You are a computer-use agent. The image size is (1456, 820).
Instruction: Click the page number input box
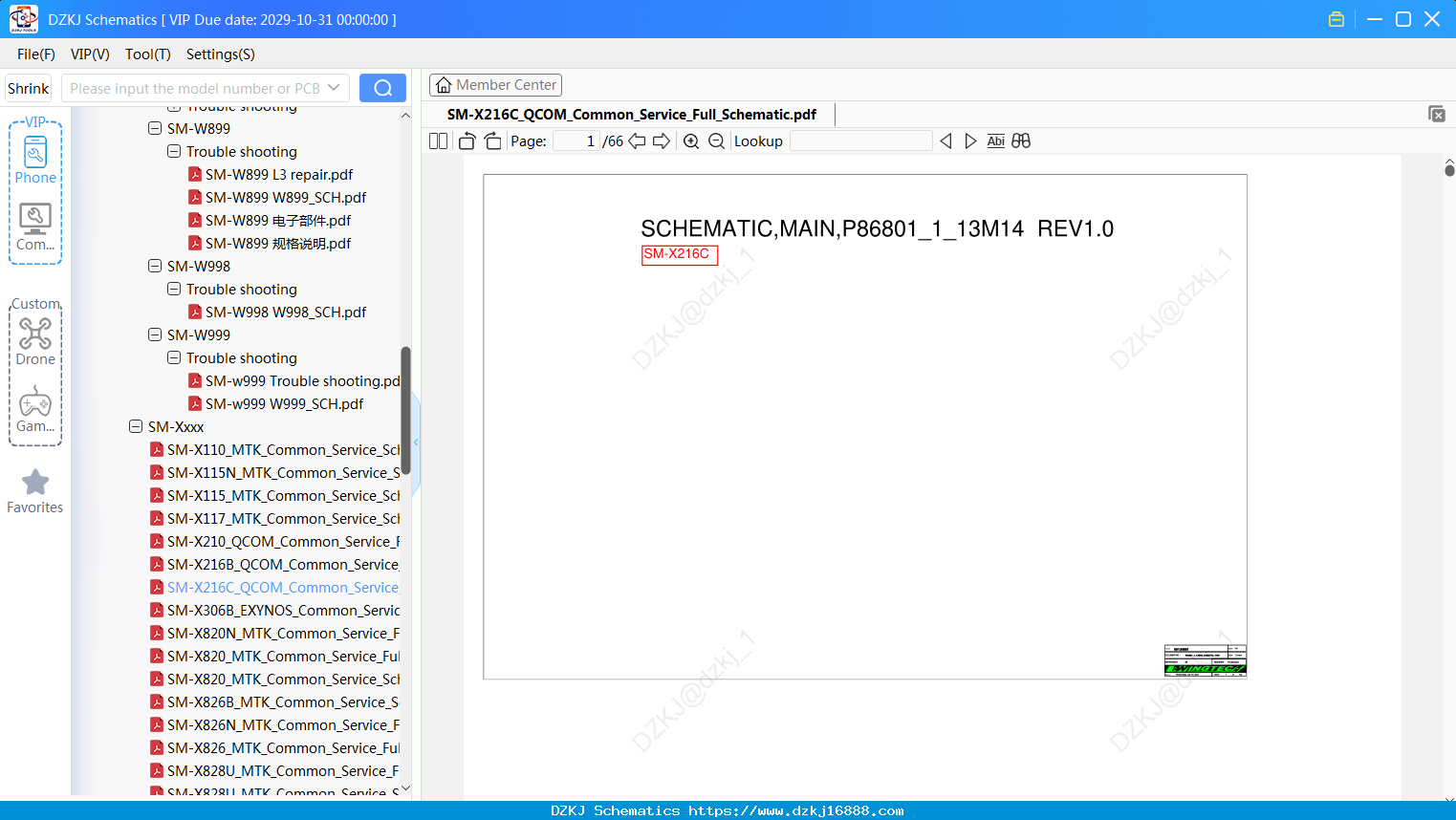[576, 141]
